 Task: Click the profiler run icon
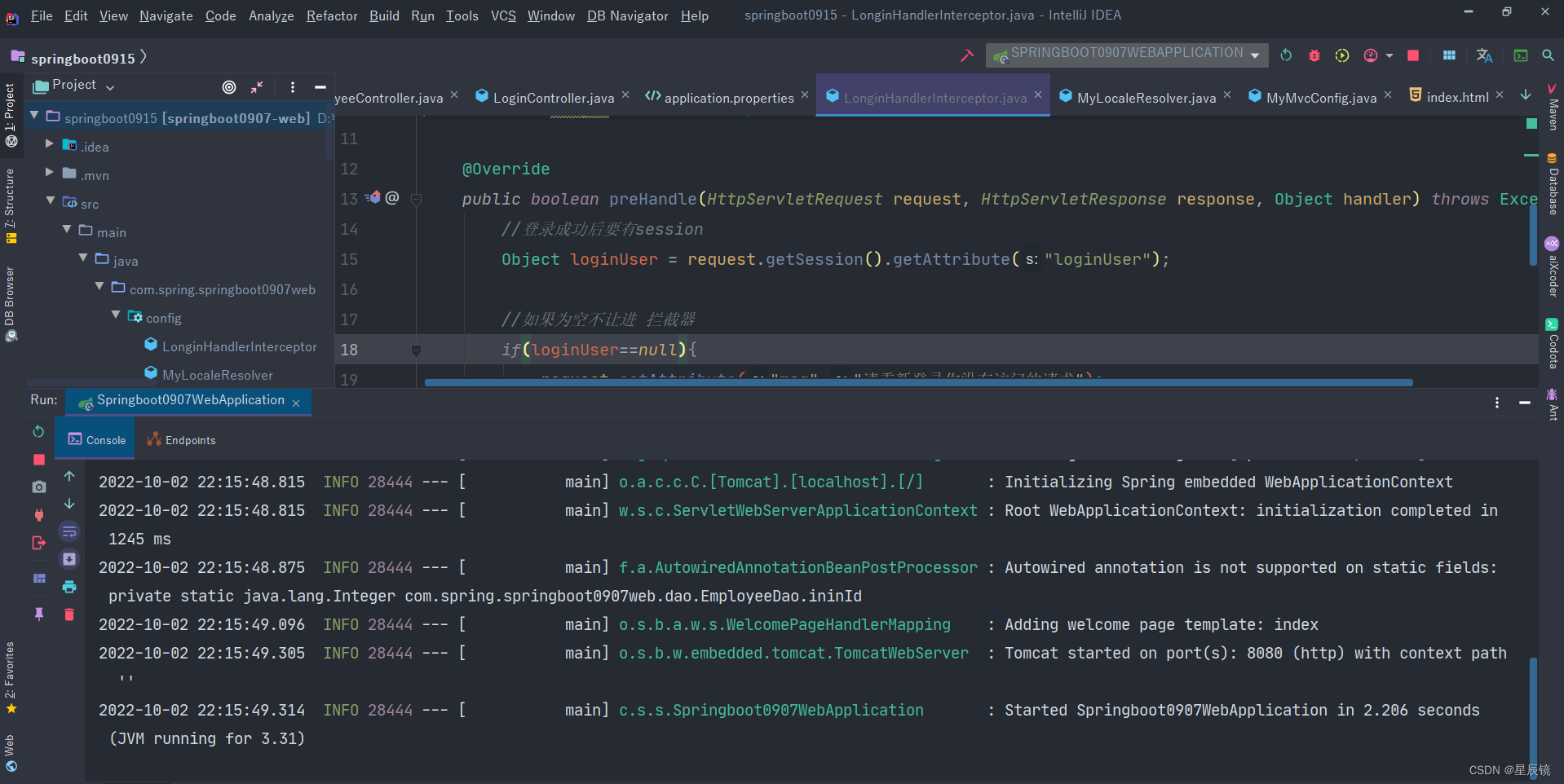click(1371, 55)
